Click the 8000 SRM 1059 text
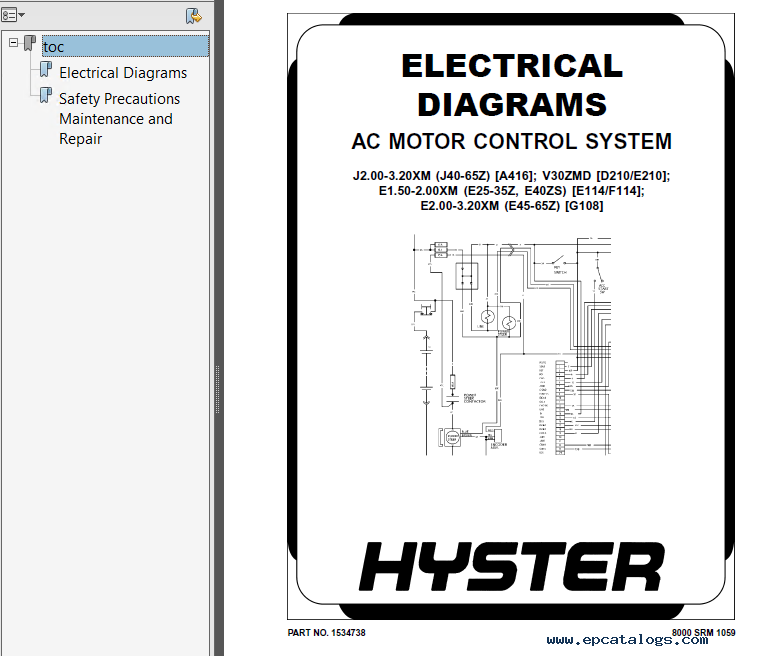Viewport: 759px width, 656px height. pos(703,632)
